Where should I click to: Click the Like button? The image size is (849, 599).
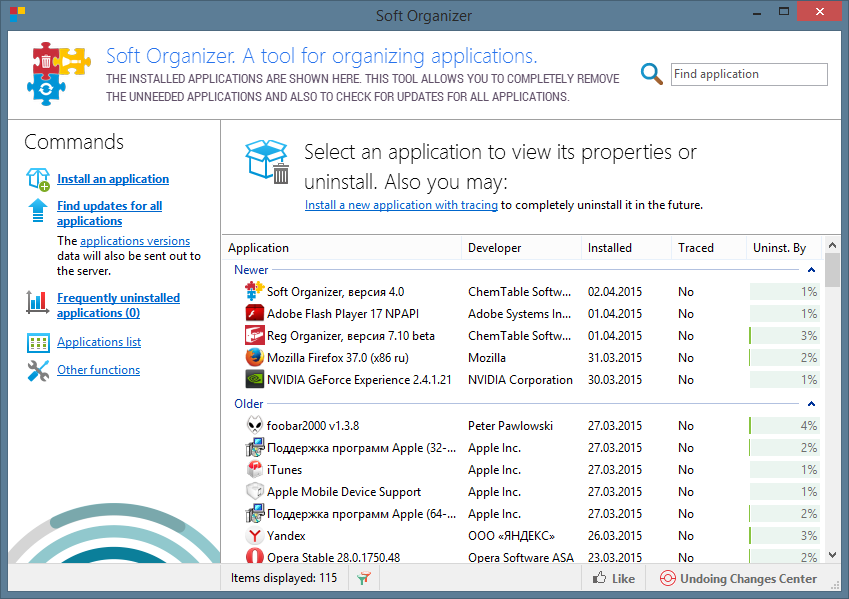point(613,578)
